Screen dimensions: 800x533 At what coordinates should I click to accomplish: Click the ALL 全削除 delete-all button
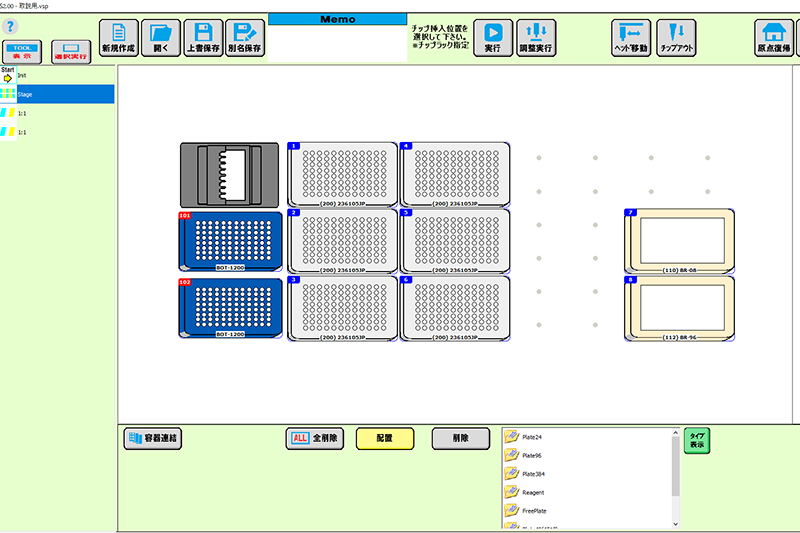tap(315, 438)
